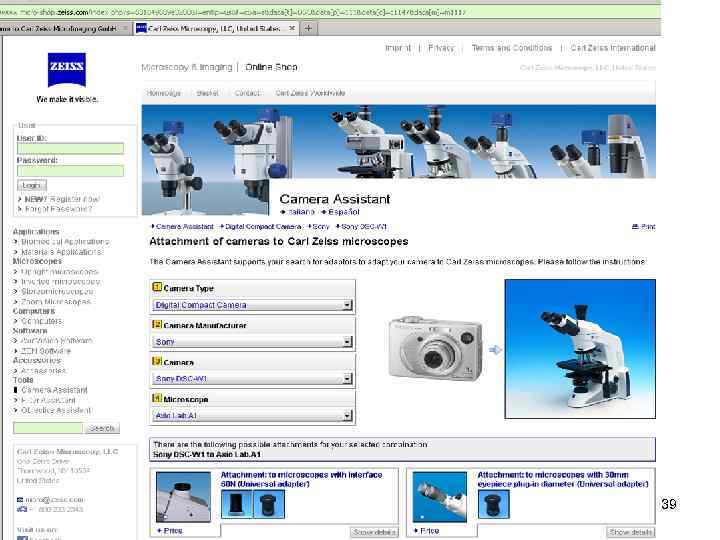
Task: Open the Privacy link
Action: [441, 48]
